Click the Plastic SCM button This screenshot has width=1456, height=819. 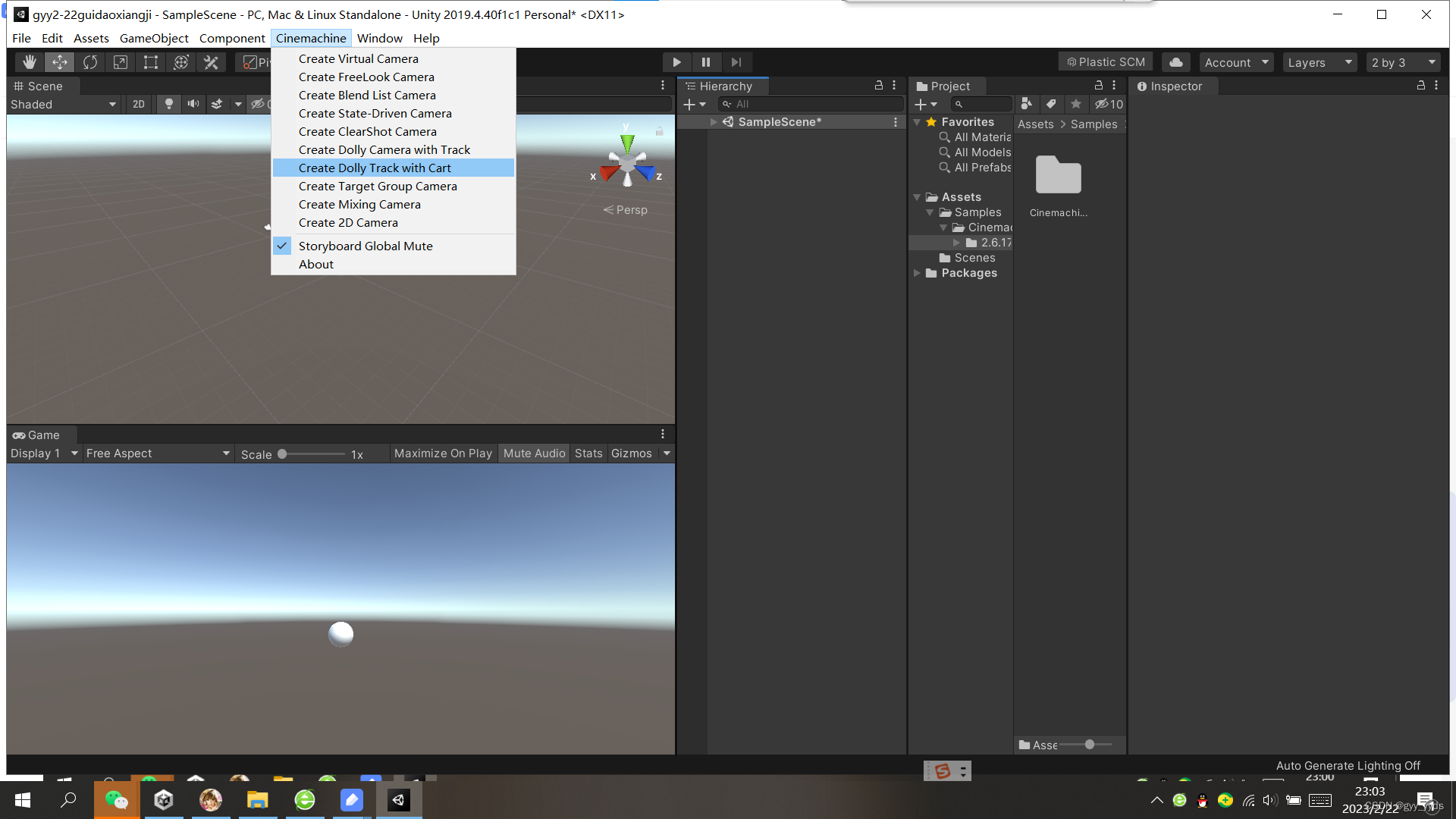pos(1106,62)
